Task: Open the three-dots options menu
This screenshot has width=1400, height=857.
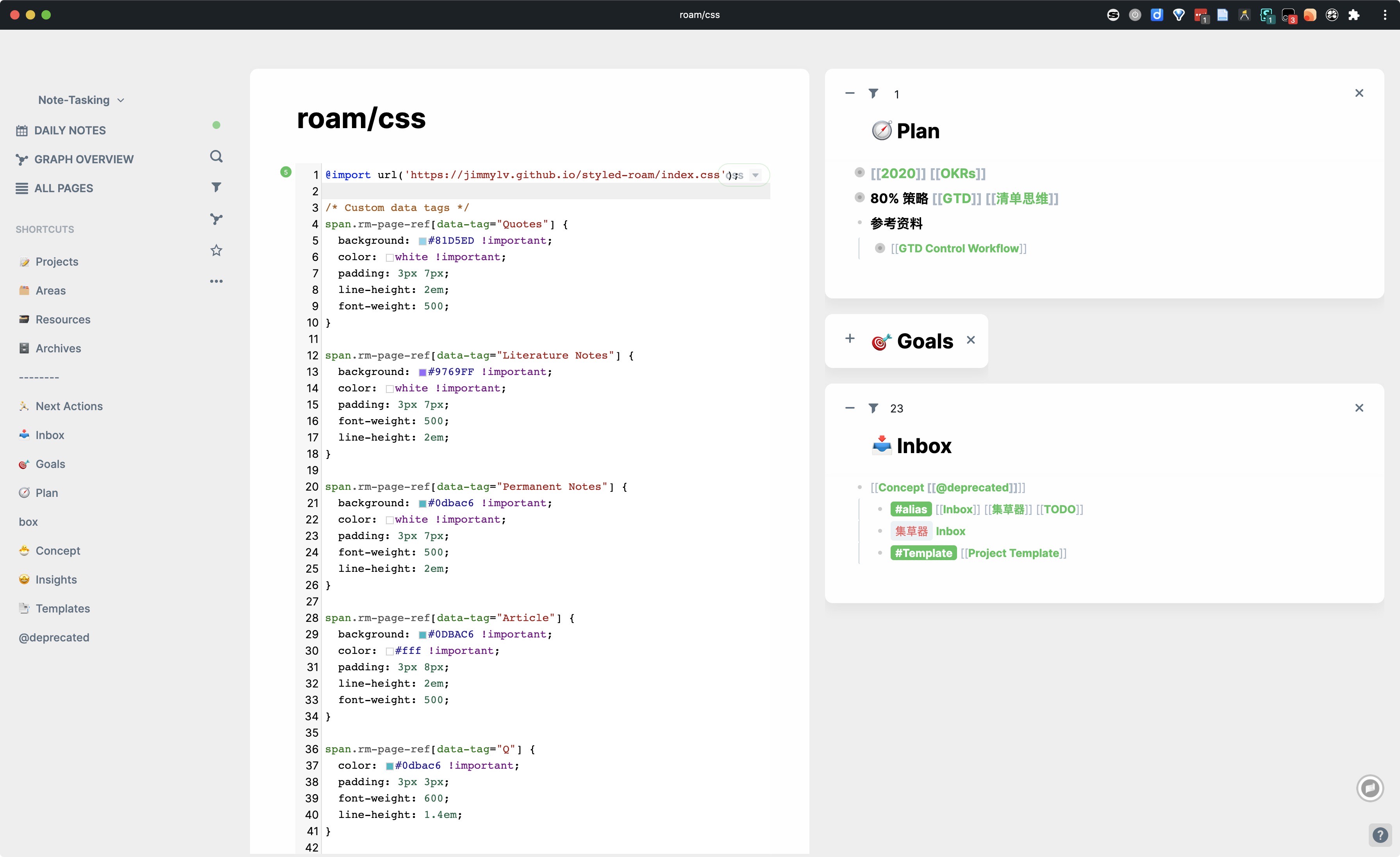Action: click(x=216, y=281)
